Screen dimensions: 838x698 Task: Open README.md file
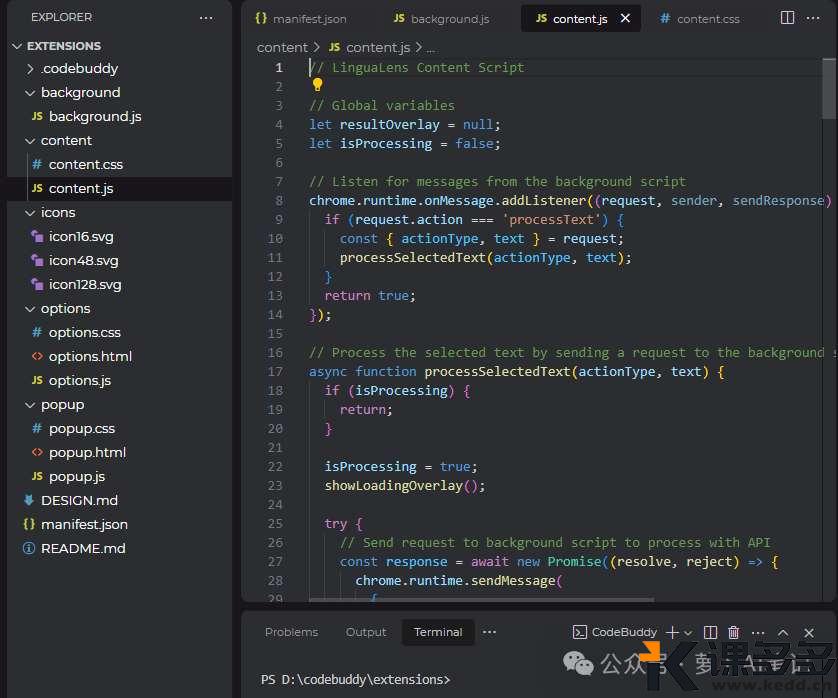[83, 549]
